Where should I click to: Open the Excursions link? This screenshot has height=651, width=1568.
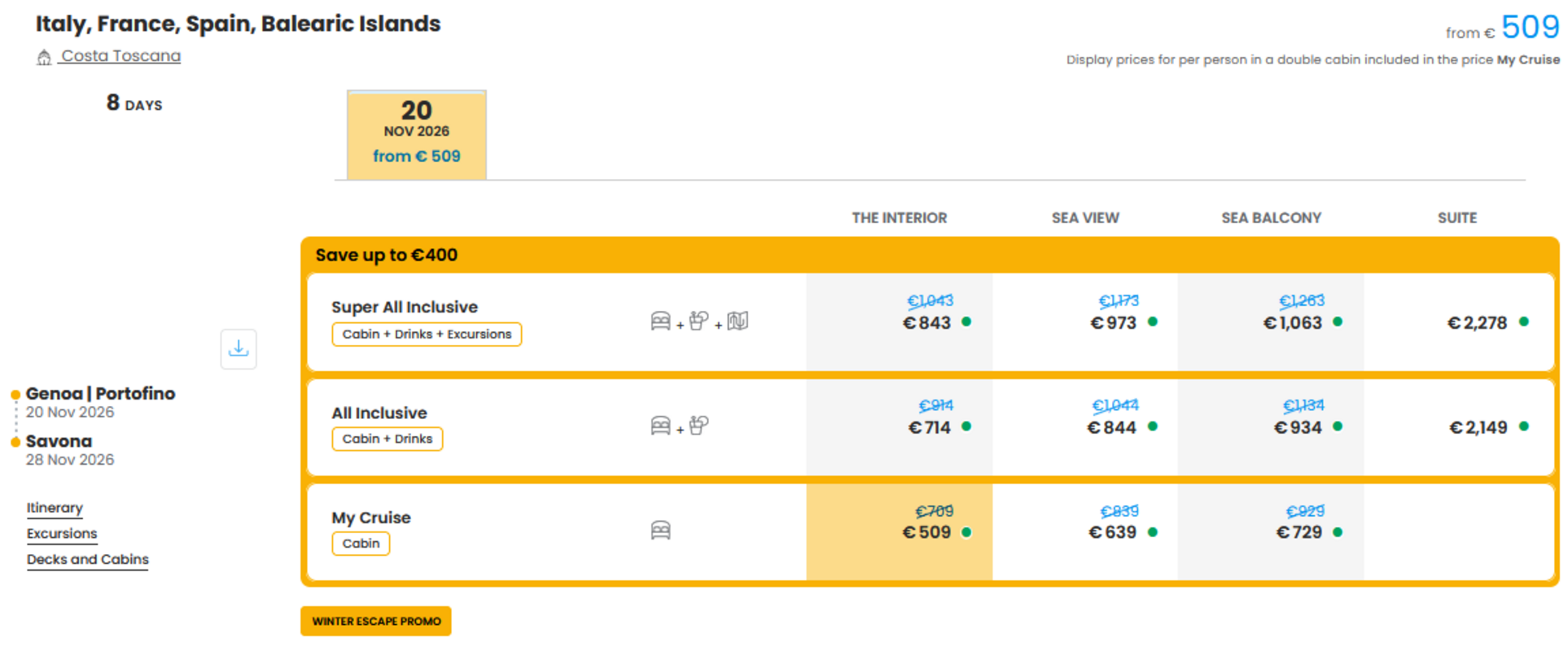[x=62, y=534]
